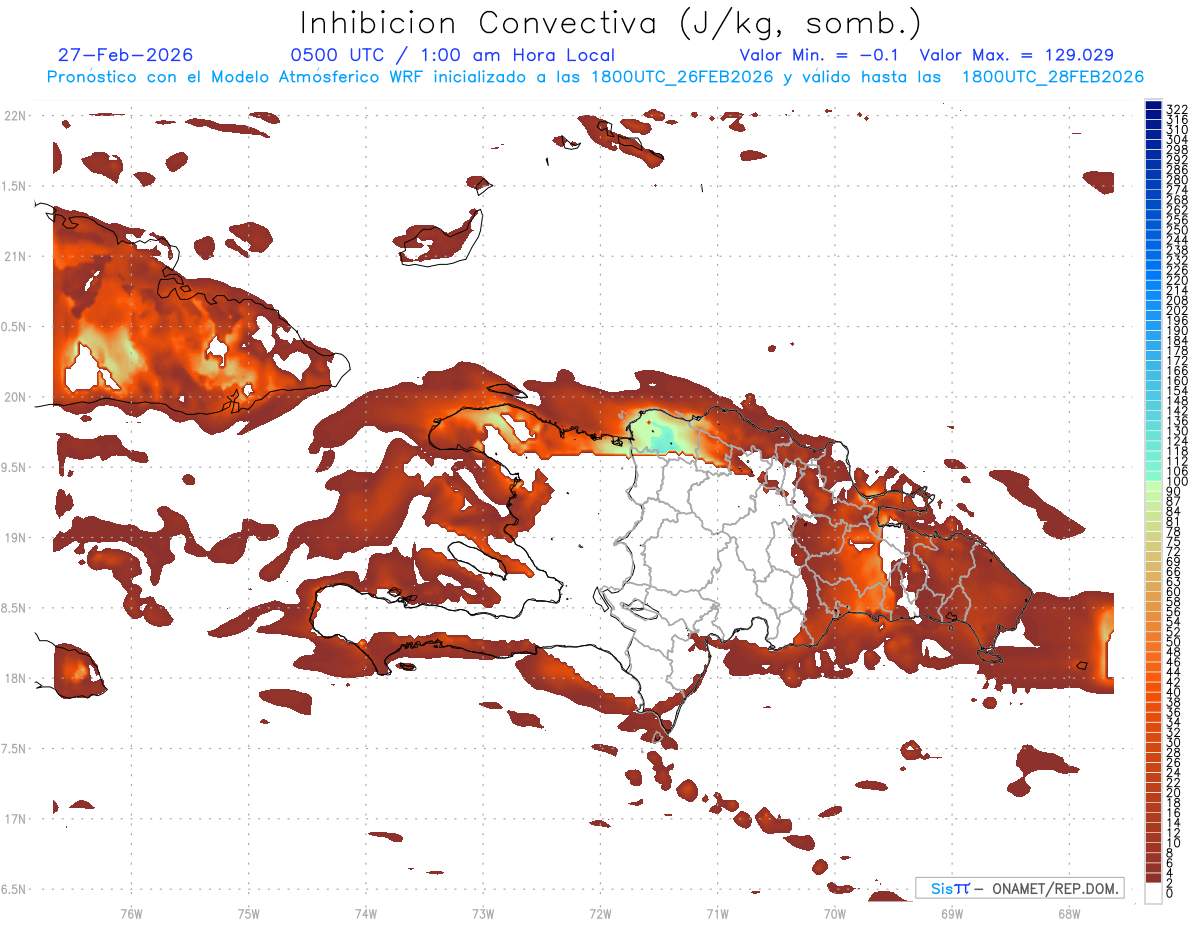Click the '70W' longitude label
1200x927 pixels.
tap(835, 913)
